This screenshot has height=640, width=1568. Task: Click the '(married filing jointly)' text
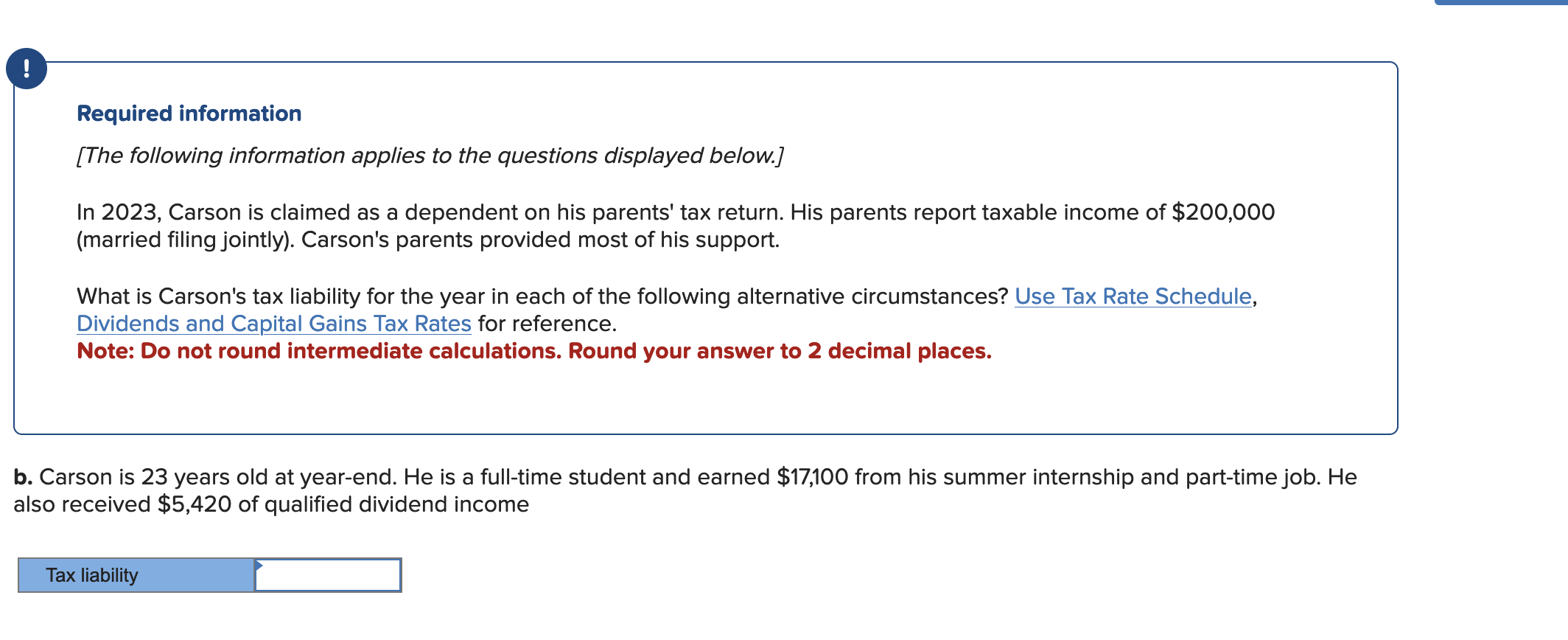(185, 240)
